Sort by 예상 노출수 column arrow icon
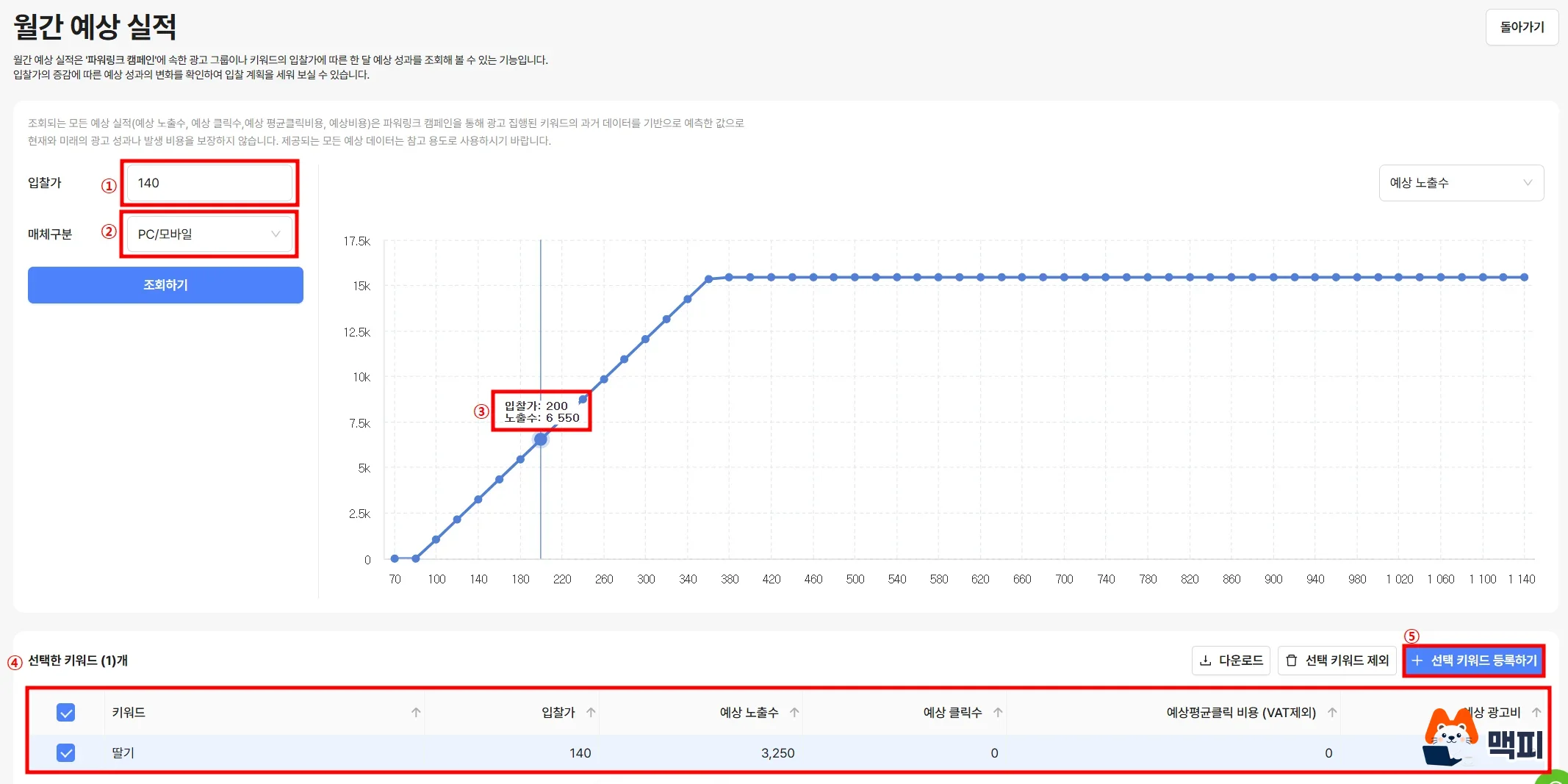The image size is (1568, 784). click(x=794, y=713)
